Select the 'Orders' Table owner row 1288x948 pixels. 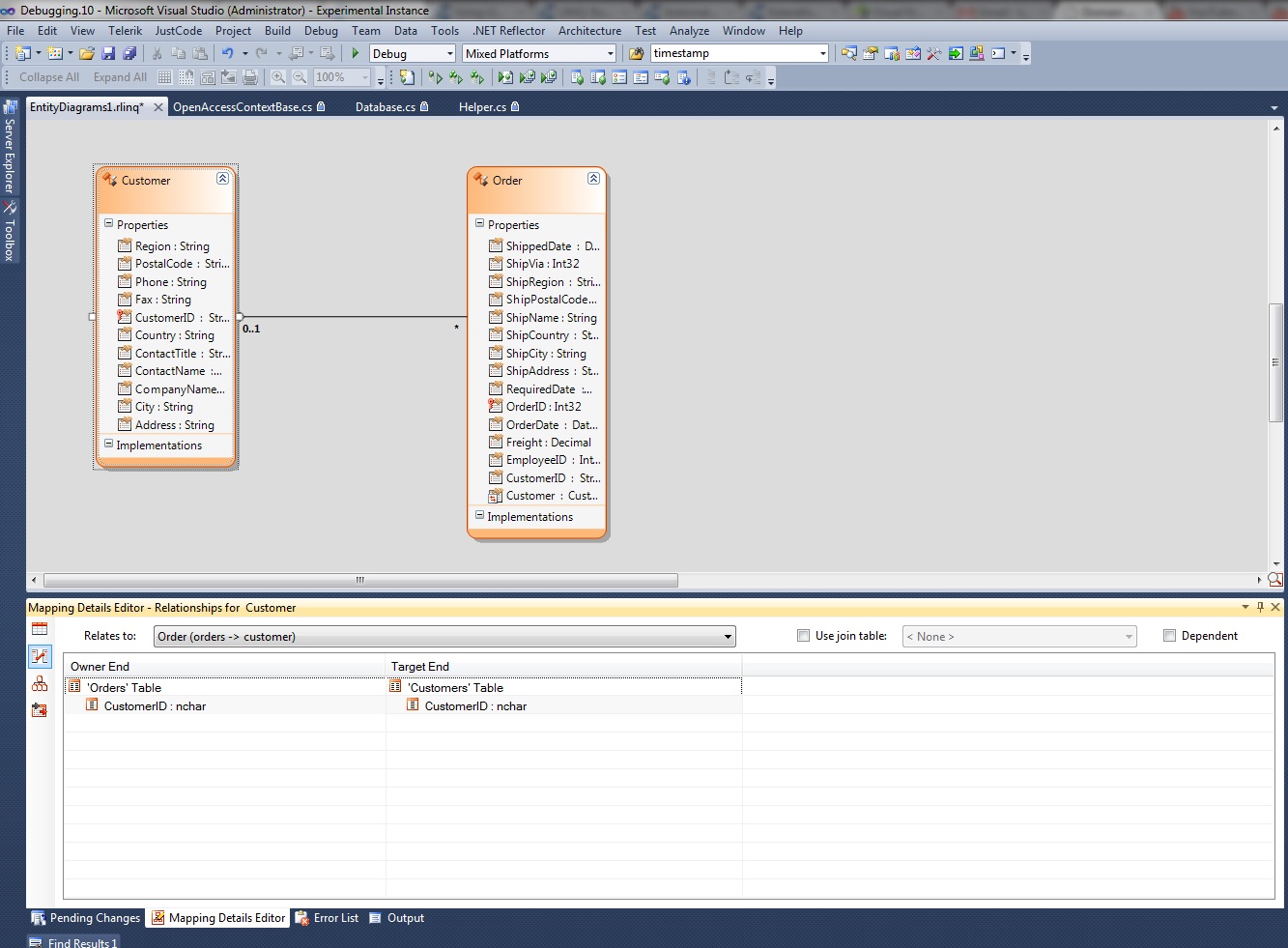(224, 687)
